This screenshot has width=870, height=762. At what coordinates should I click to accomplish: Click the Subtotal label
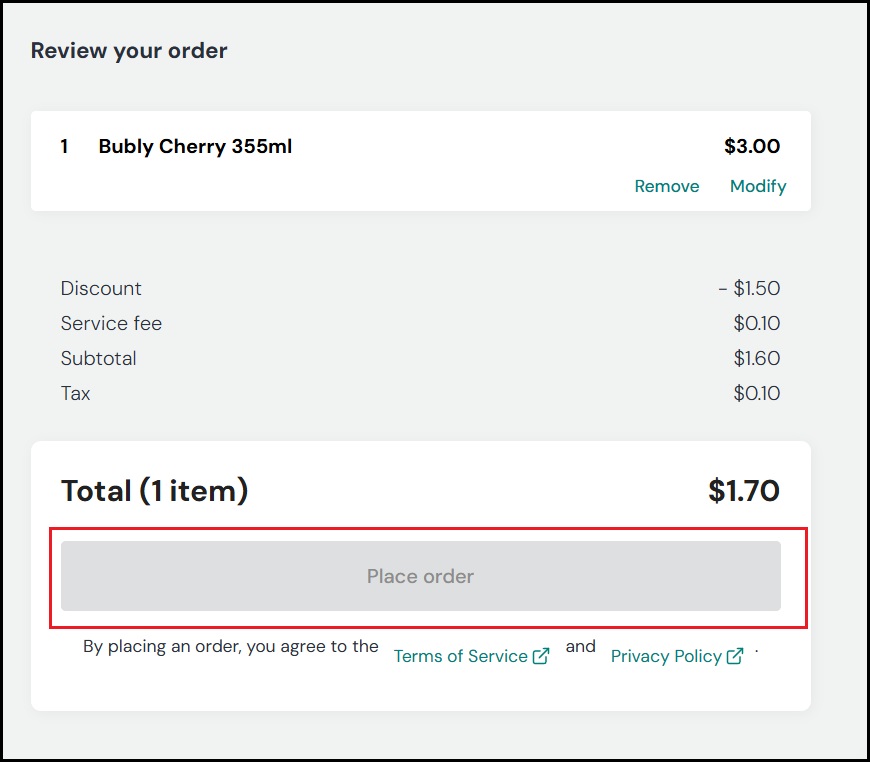tap(98, 359)
